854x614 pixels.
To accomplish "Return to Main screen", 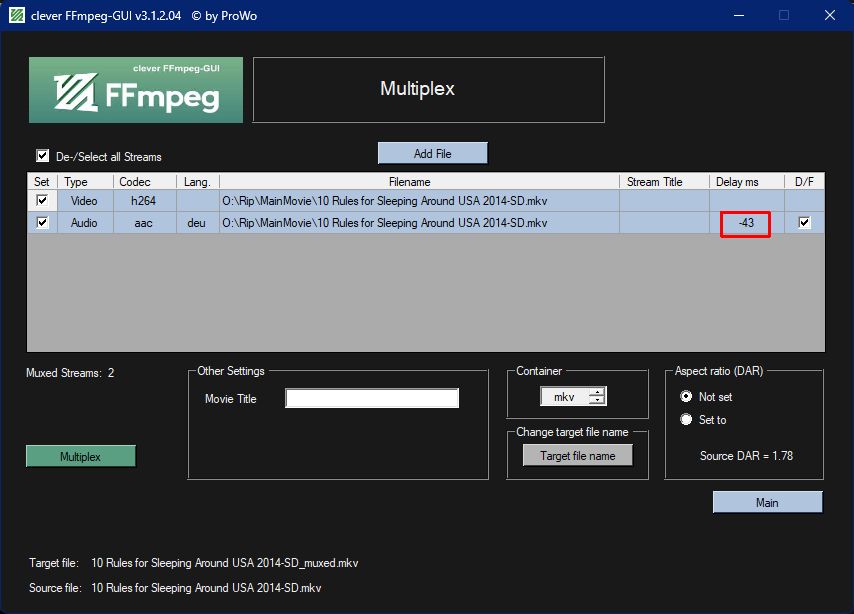I will [x=767, y=502].
